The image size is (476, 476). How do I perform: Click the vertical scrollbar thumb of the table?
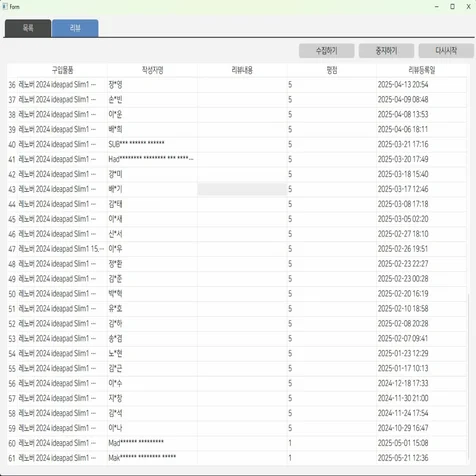point(470,379)
